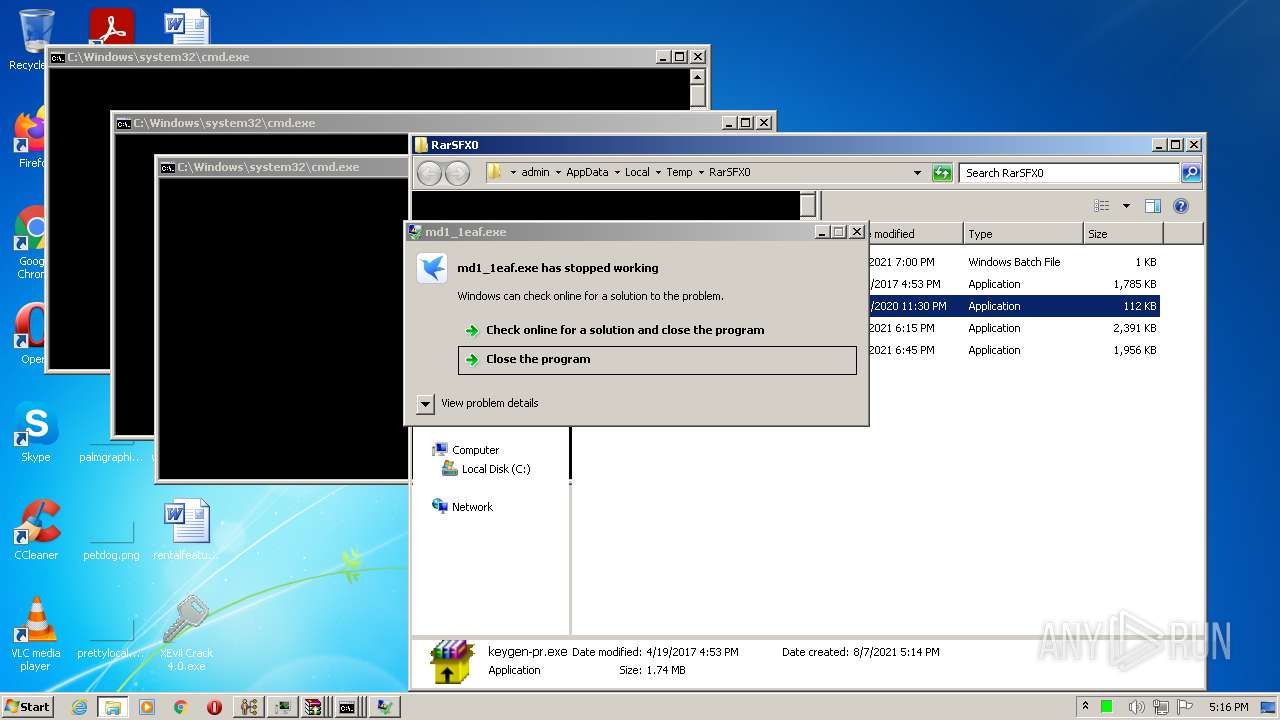Open dropdown arrow after Temp in breadcrumb
The height and width of the screenshot is (720, 1280).
pyautogui.click(x=701, y=173)
